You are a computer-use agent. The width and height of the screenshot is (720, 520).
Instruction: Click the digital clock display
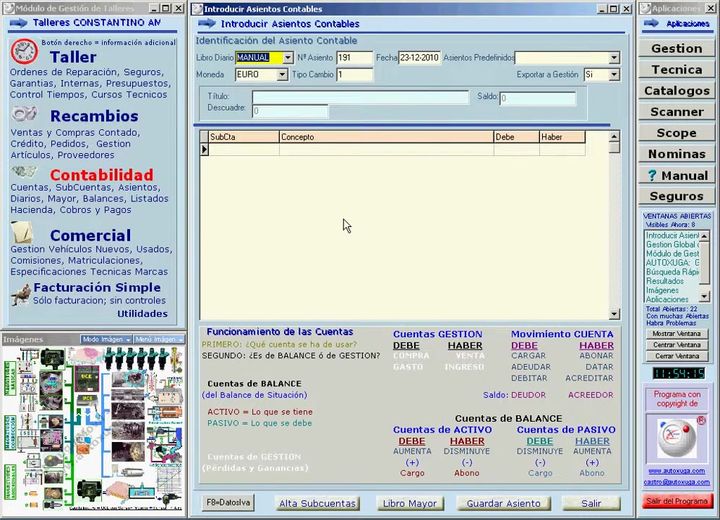pos(679,373)
